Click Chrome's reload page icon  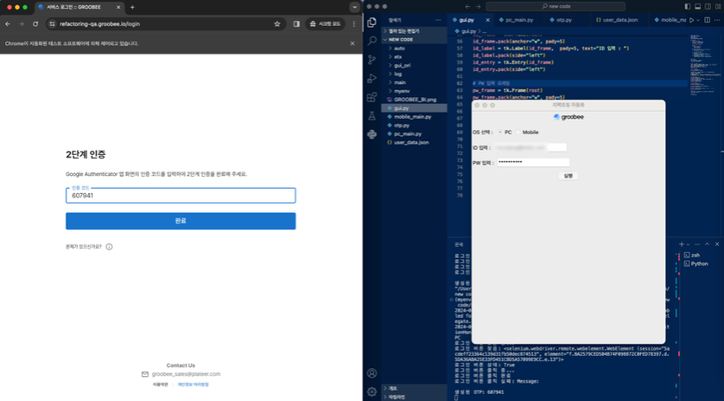pyautogui.click(x=36, y=24)
